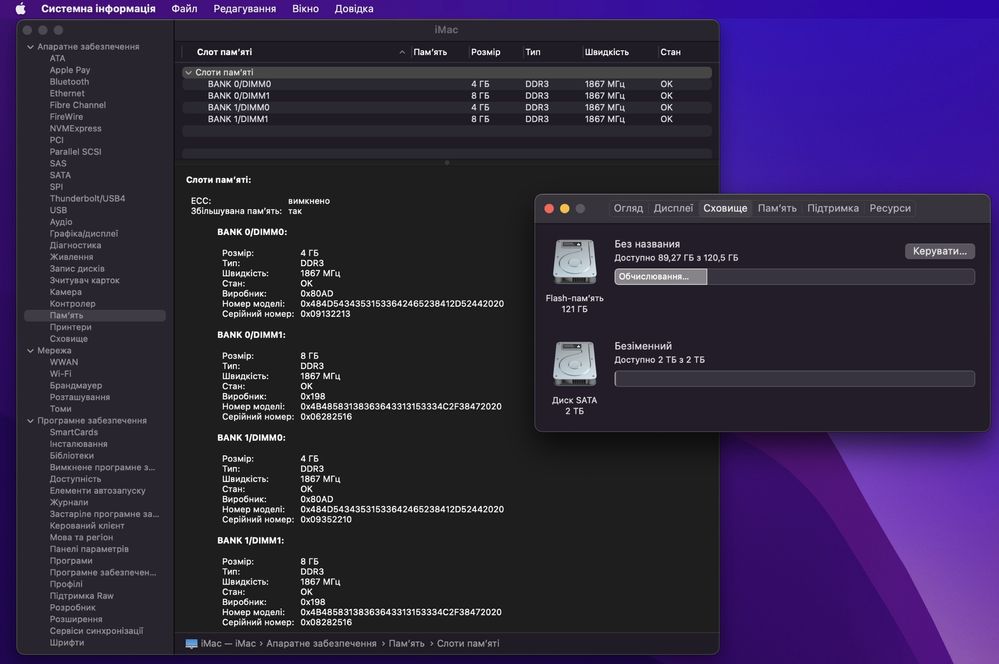Image resolution: width=999 pixels, height=664 pixels.
Task: Select Журнали in the sidebar
Action: point(69,502)
